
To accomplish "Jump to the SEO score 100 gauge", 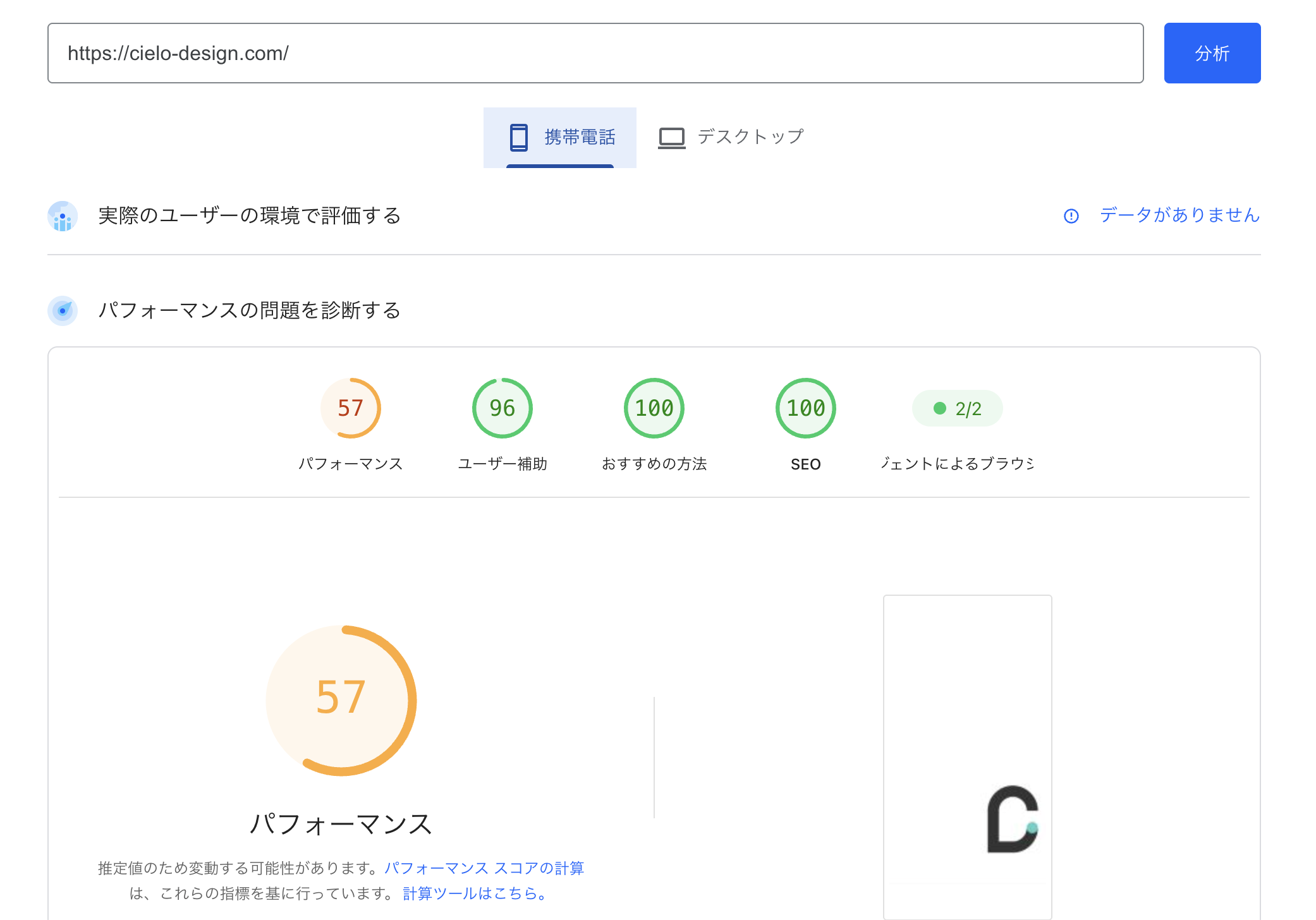I will tap(805, 408).
